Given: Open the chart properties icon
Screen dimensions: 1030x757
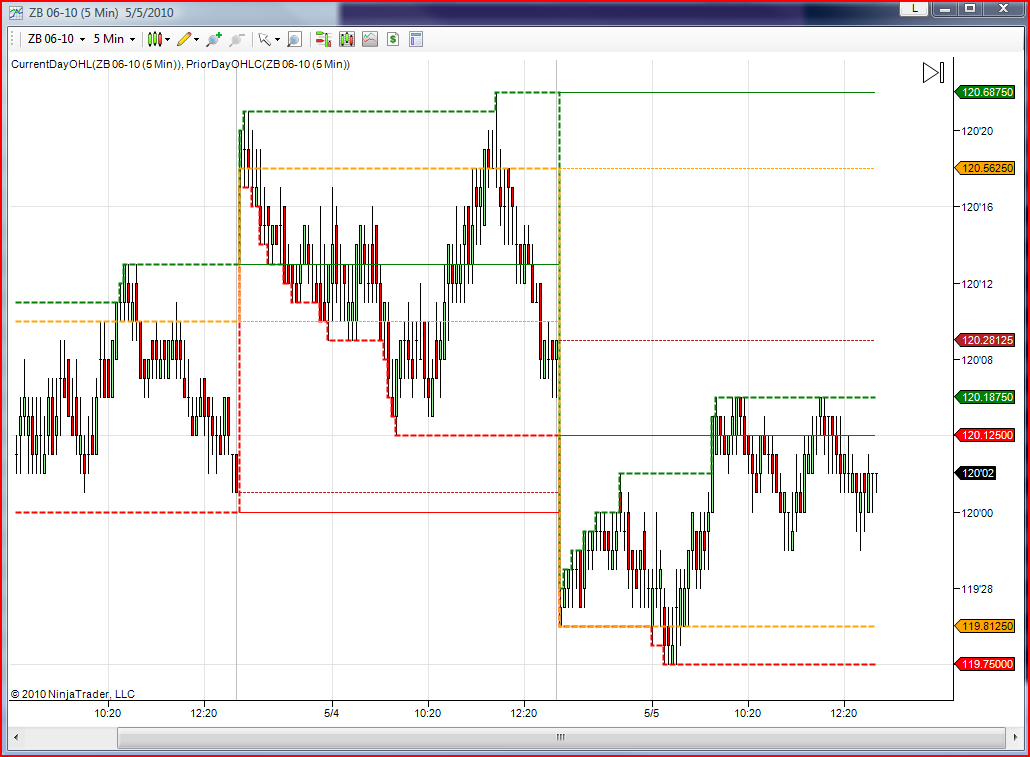Looking at the screenshot, I should pos(416,39).
